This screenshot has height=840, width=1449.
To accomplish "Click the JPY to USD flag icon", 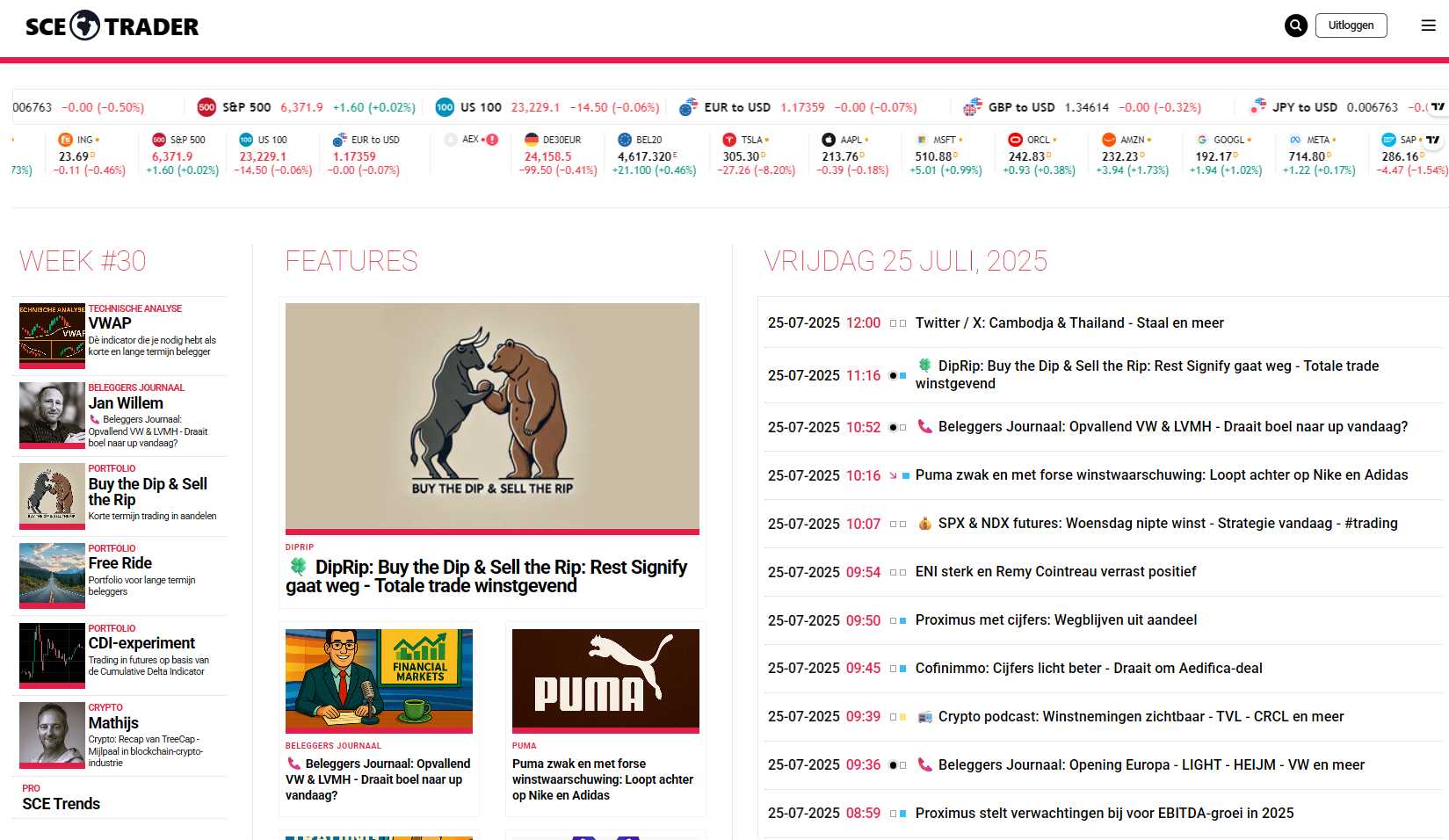I will (1257, 106).
